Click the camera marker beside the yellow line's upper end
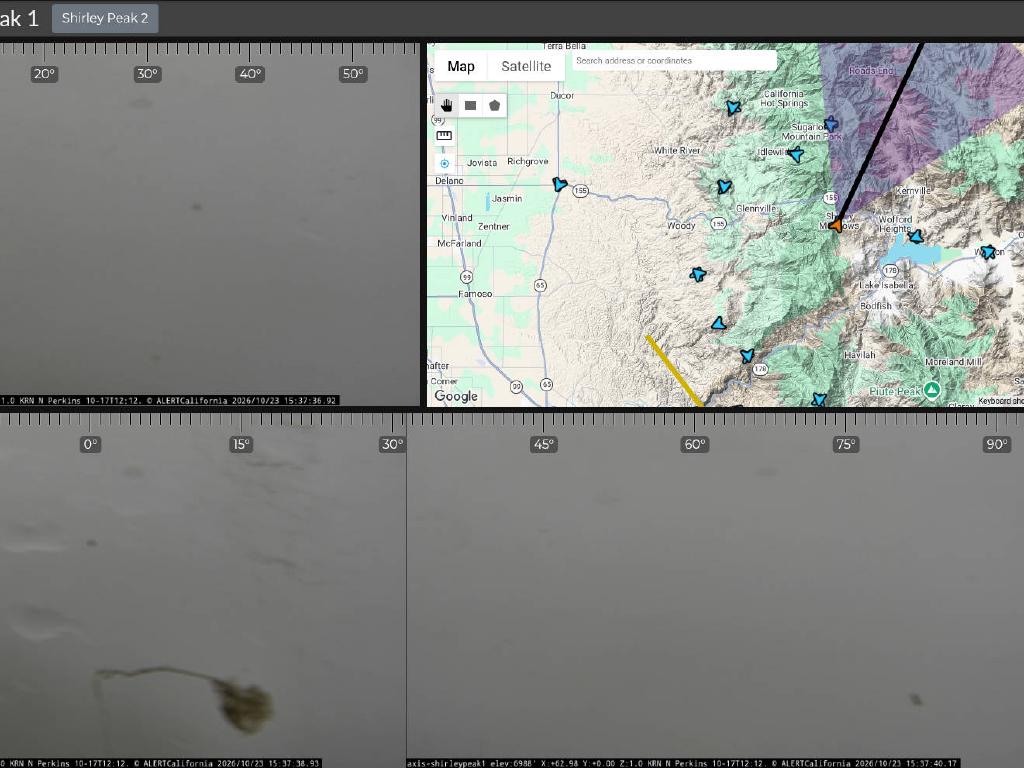The height and width of the screenshot is (768, 1024). pyautogui.click(x=718, y=323)
